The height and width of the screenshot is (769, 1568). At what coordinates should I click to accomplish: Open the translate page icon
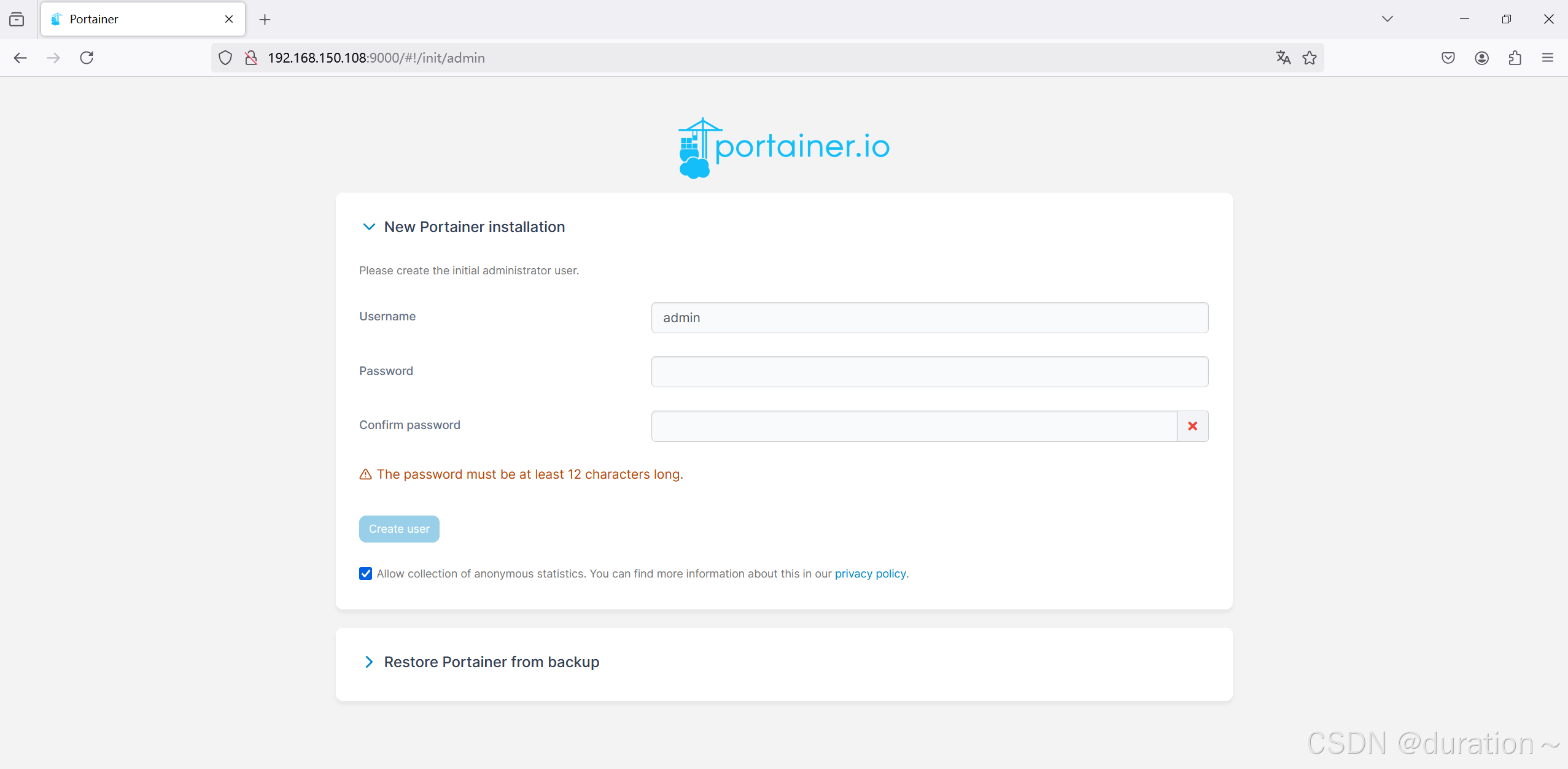[x=1283, y=58]
